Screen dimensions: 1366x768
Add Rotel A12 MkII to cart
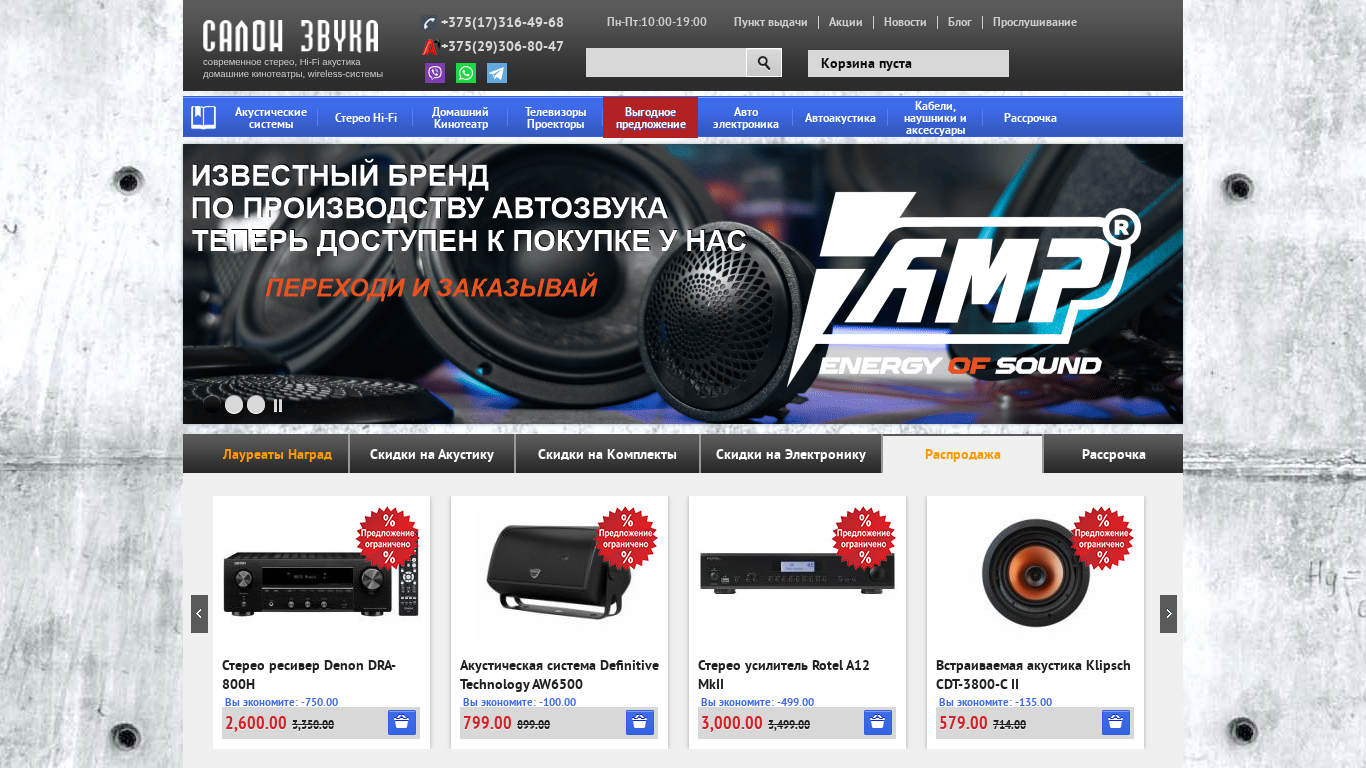coord(878,723)
